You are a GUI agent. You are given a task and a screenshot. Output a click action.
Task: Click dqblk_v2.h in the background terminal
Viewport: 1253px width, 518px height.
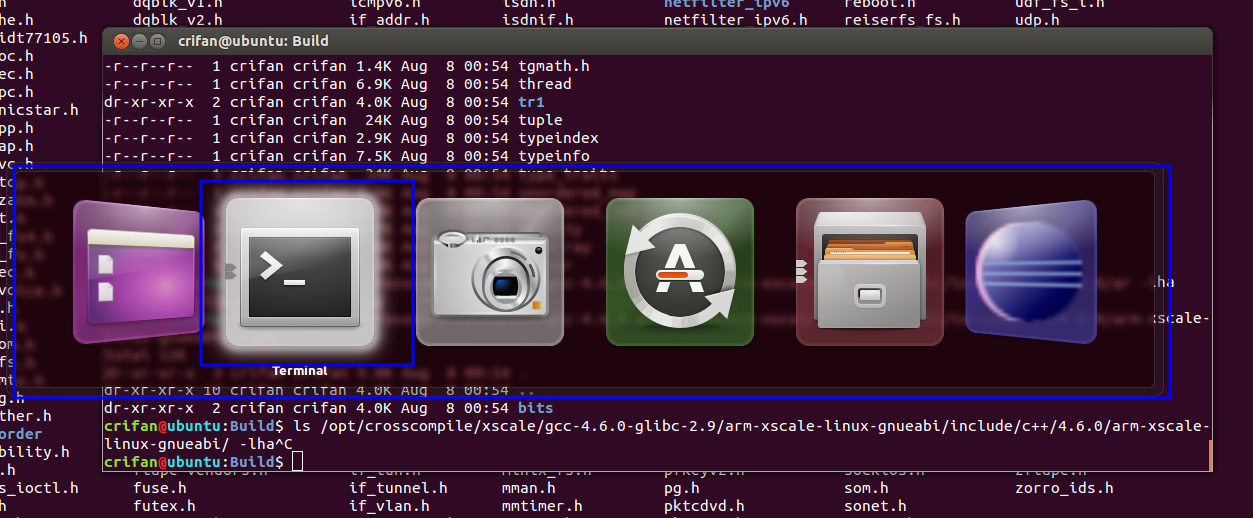177,19
